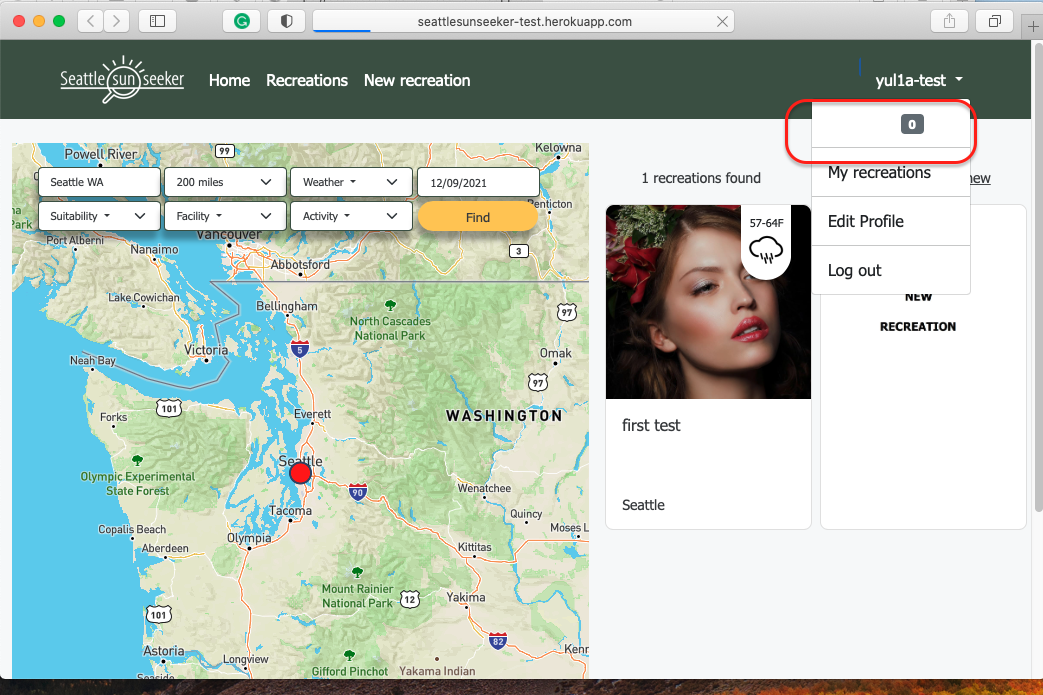
Task: Toggle the Safari sidebar button
Action: click(157, 21)
